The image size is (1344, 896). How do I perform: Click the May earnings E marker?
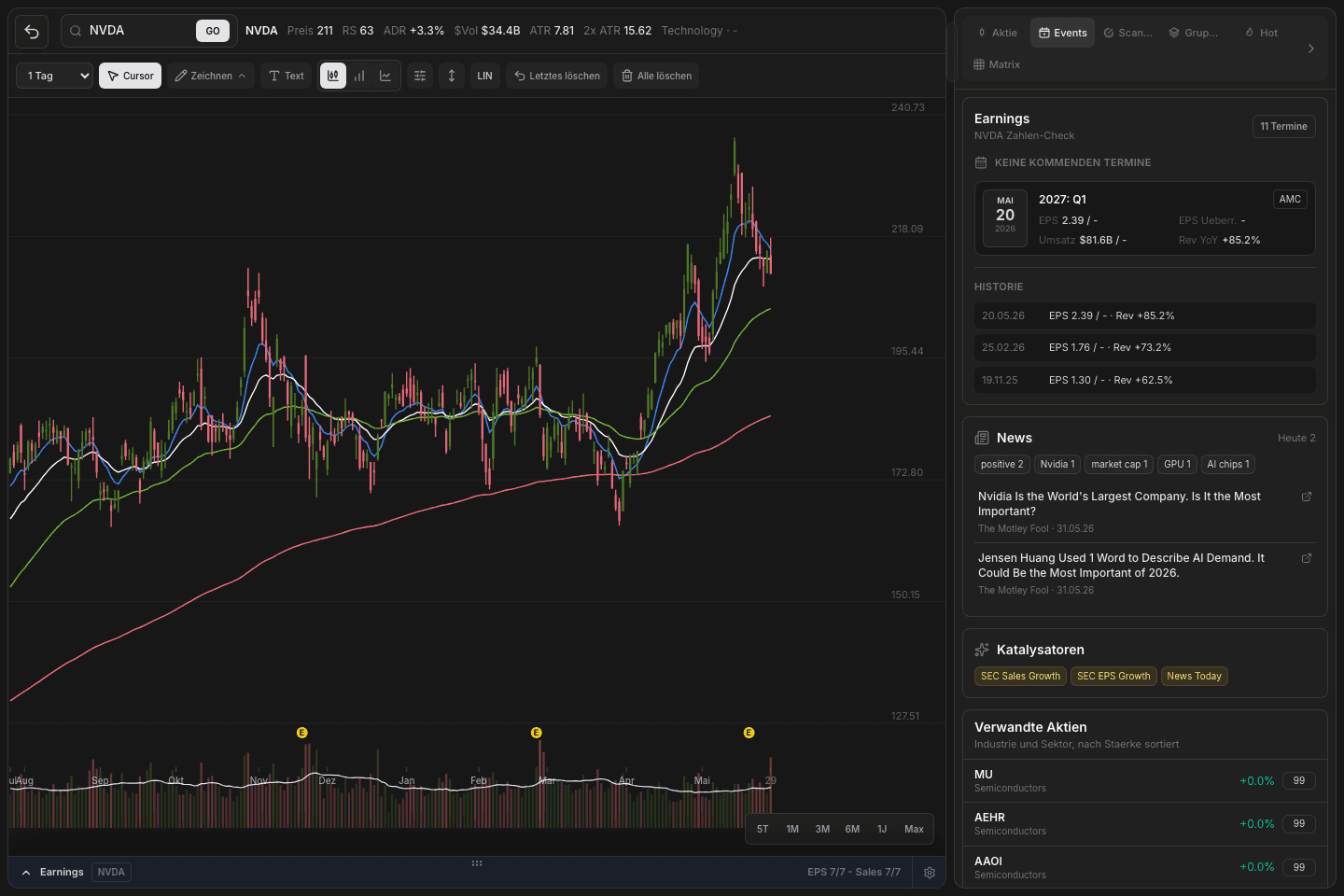click(749, 733)
